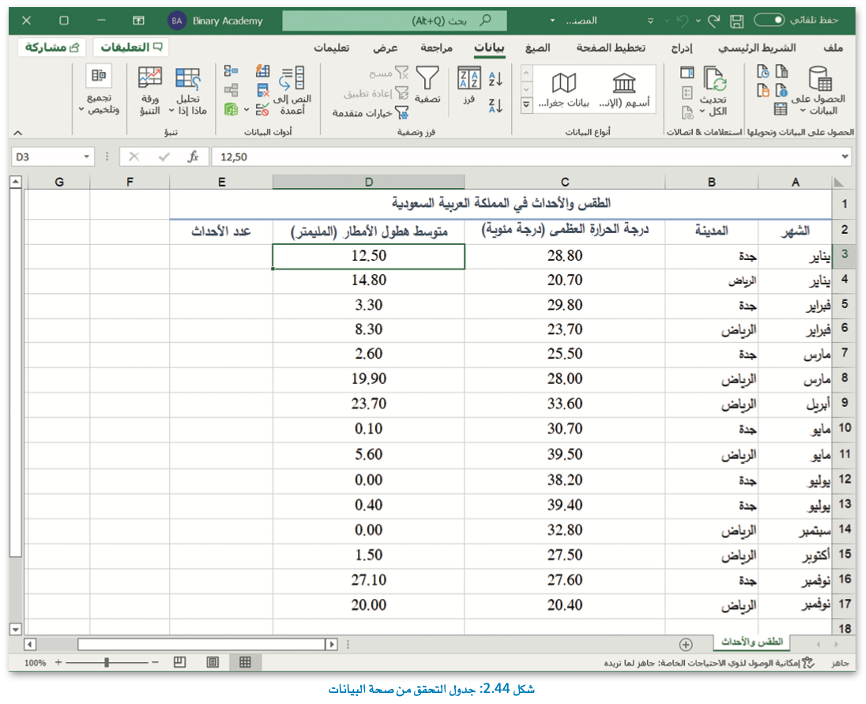Open the ribbon display options icon

(x=138, y=20)
